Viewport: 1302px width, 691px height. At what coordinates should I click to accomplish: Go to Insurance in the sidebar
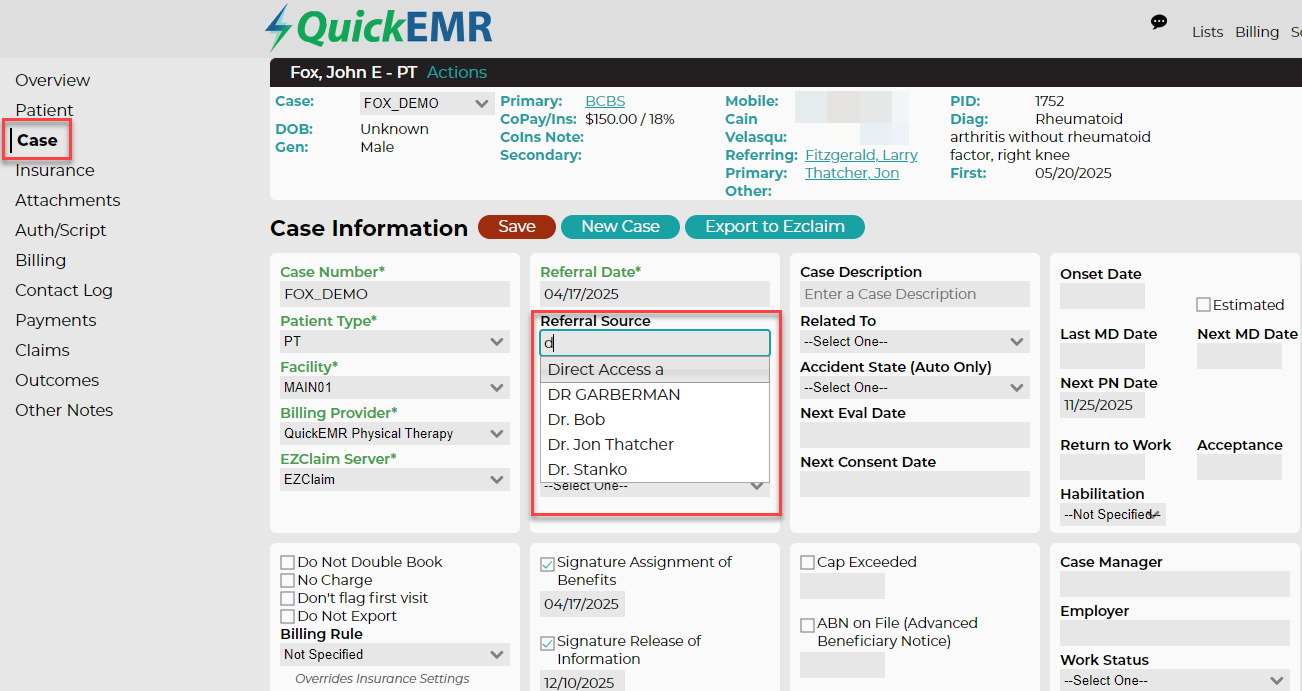tap(55, 170)
